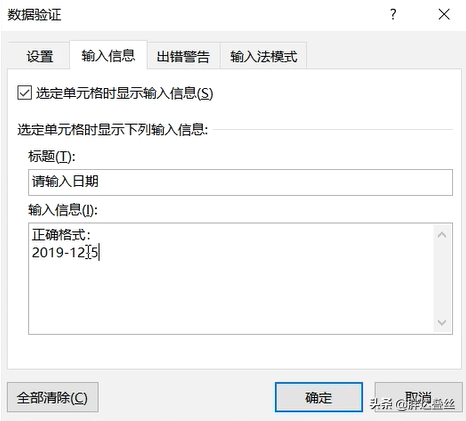Click the 正确格式: text line
This screenshot has width=466, height=421.
pos(61,235)
